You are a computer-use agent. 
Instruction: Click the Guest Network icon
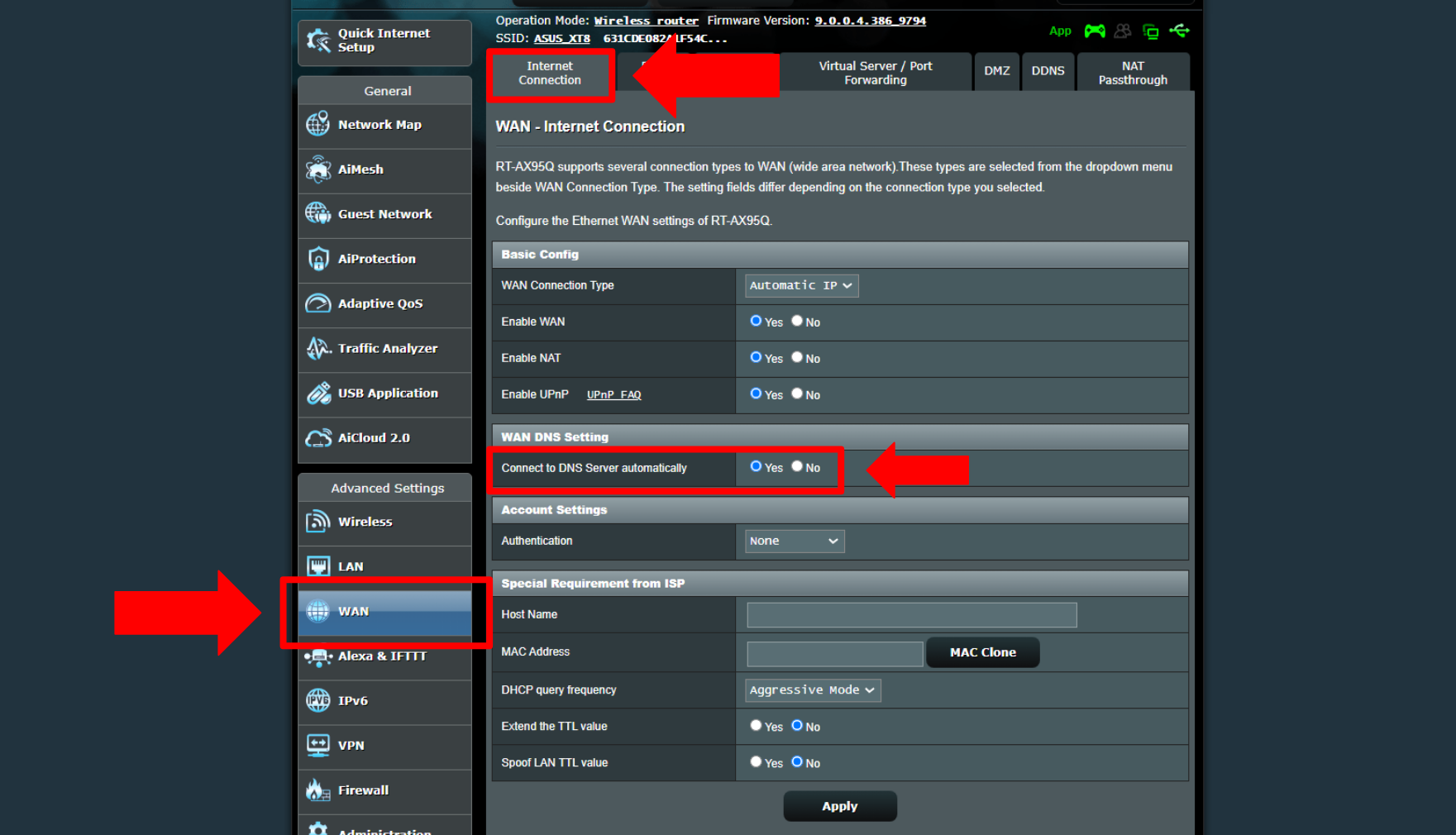pos(318,213)
